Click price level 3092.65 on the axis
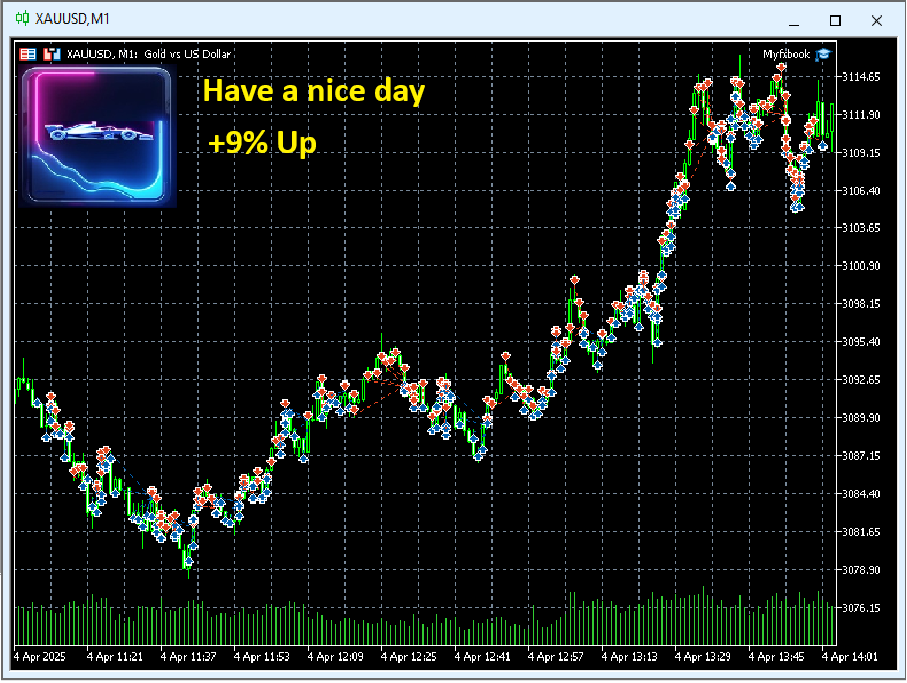This screenshot has height=683, width=907. click(x=861, y=380)
